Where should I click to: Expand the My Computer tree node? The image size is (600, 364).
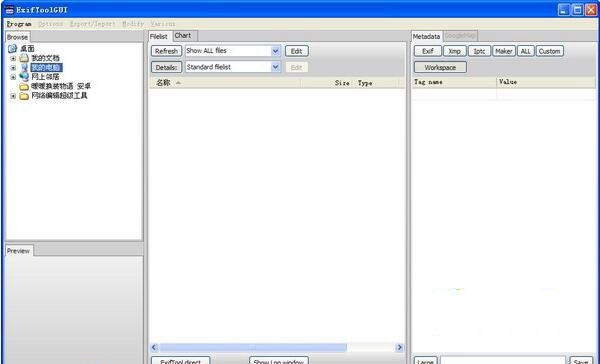tap(13, 68)
